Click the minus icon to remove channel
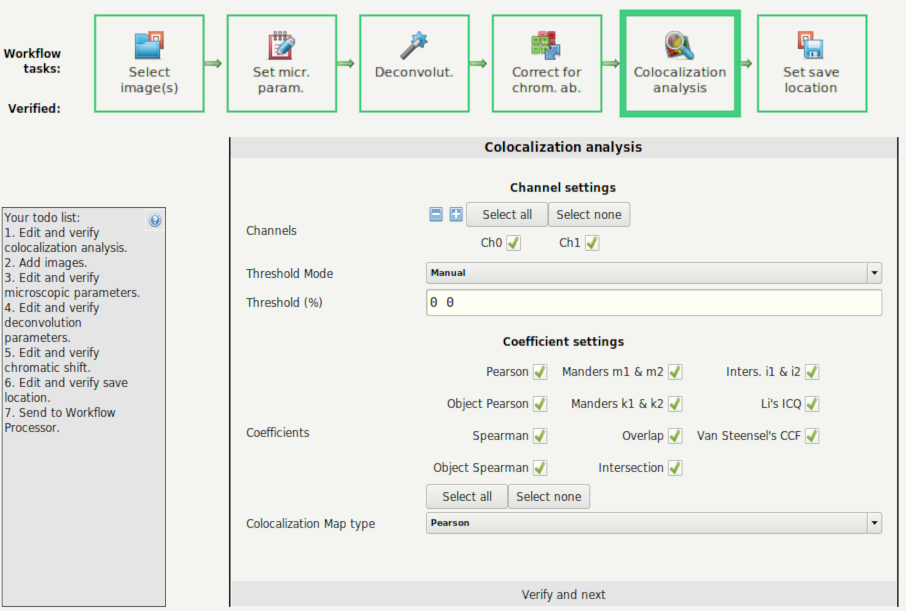 436,214
